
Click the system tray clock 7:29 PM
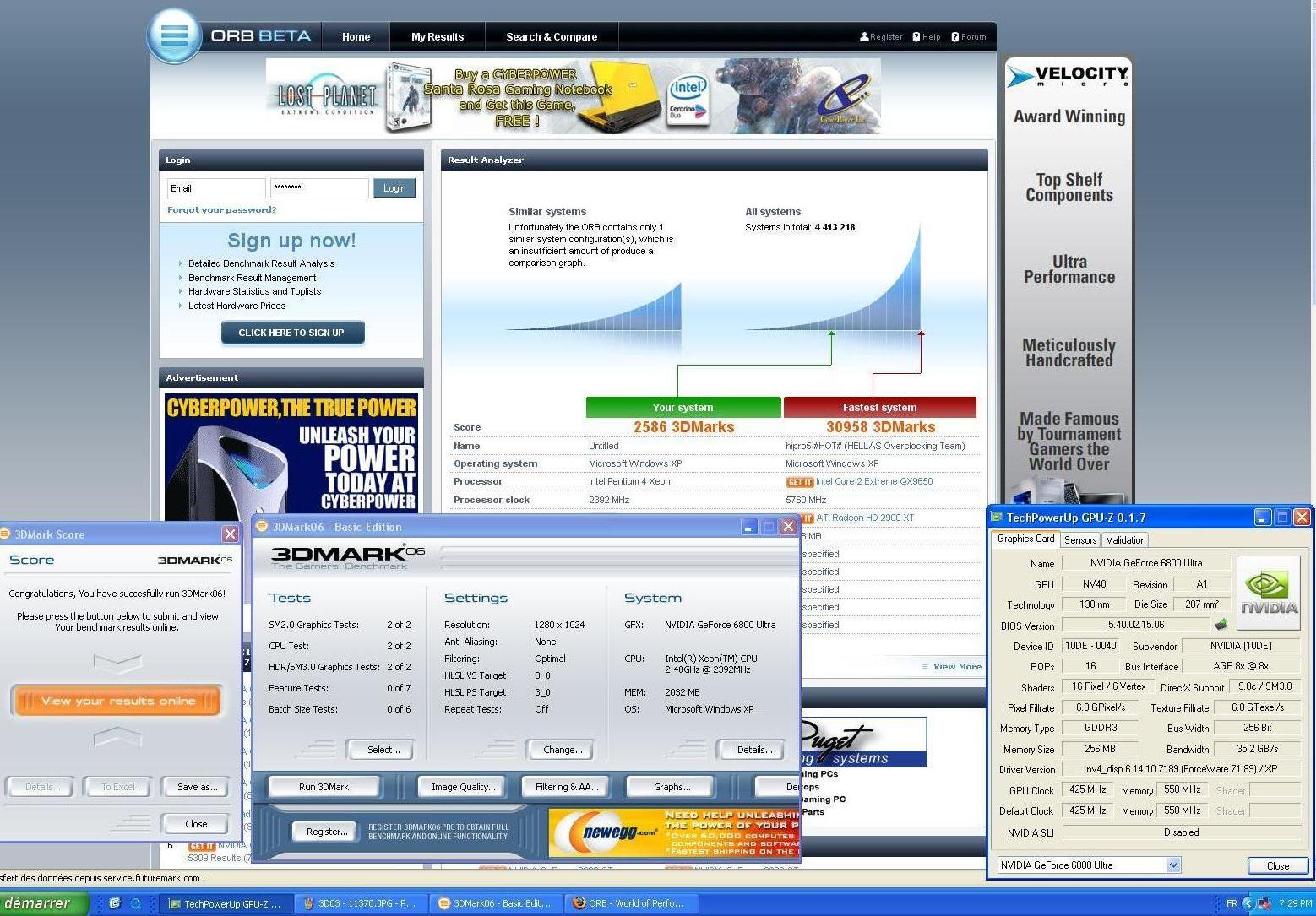pyautogui.click(x=1295, y=903)
